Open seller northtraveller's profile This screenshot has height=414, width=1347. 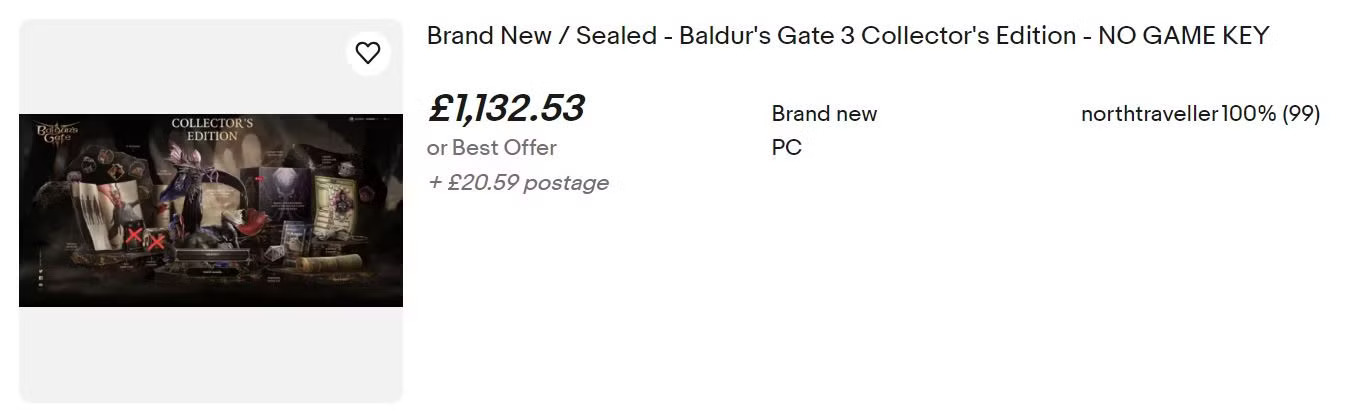[1148, 114]
